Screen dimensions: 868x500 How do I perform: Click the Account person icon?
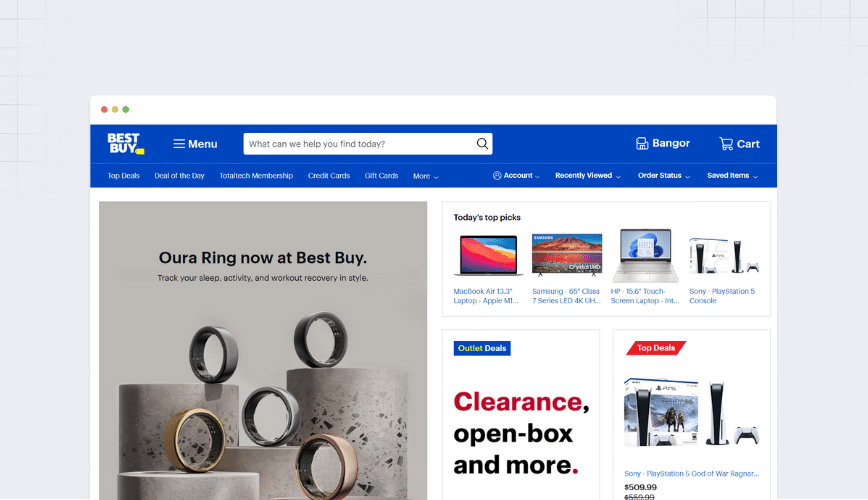497,176
